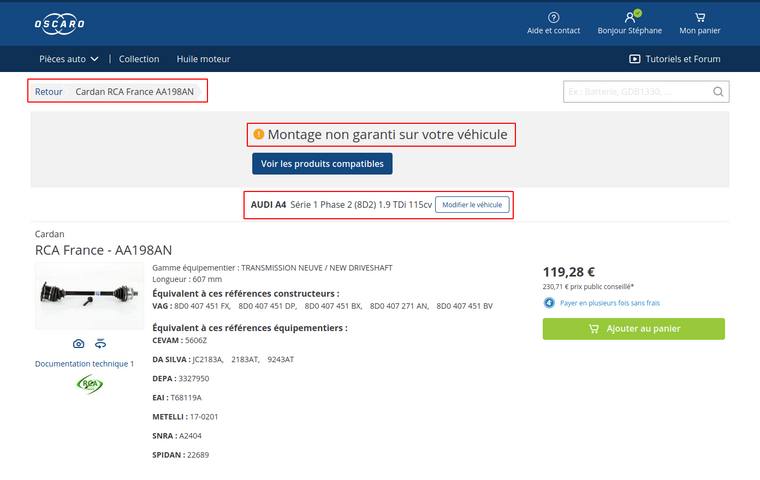Click the search magnifier icon
Image resolution: width=760 pixels, height=480 pixels.
coord(718,92)
